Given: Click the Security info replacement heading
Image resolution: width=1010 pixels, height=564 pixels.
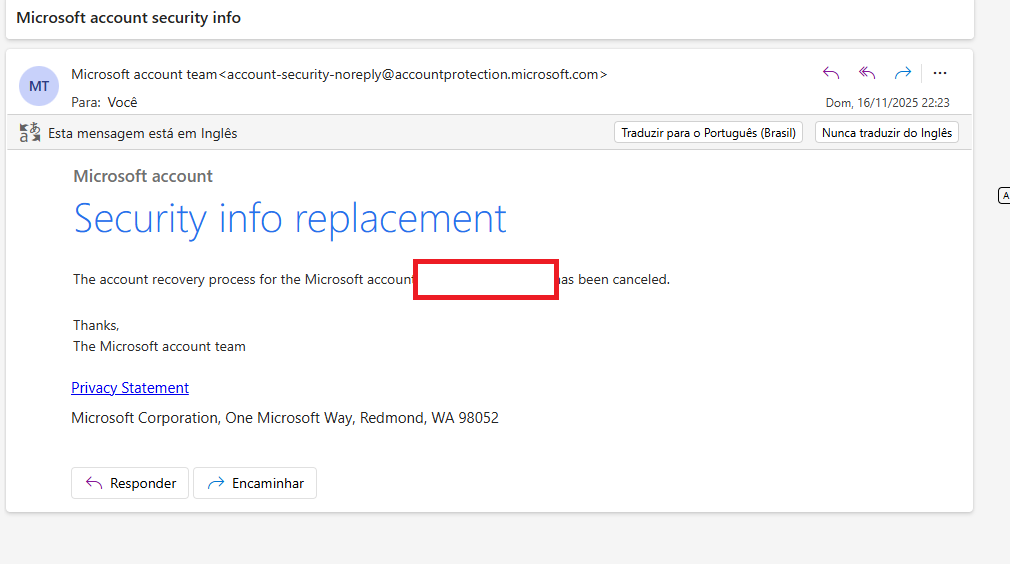Looking at the screenshot, I should (290, 218).
